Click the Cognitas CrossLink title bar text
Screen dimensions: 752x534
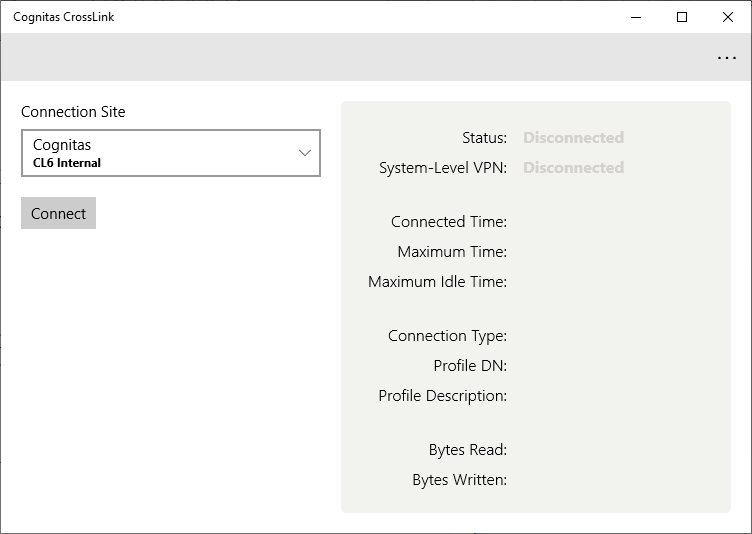click(x=63, y=17)
